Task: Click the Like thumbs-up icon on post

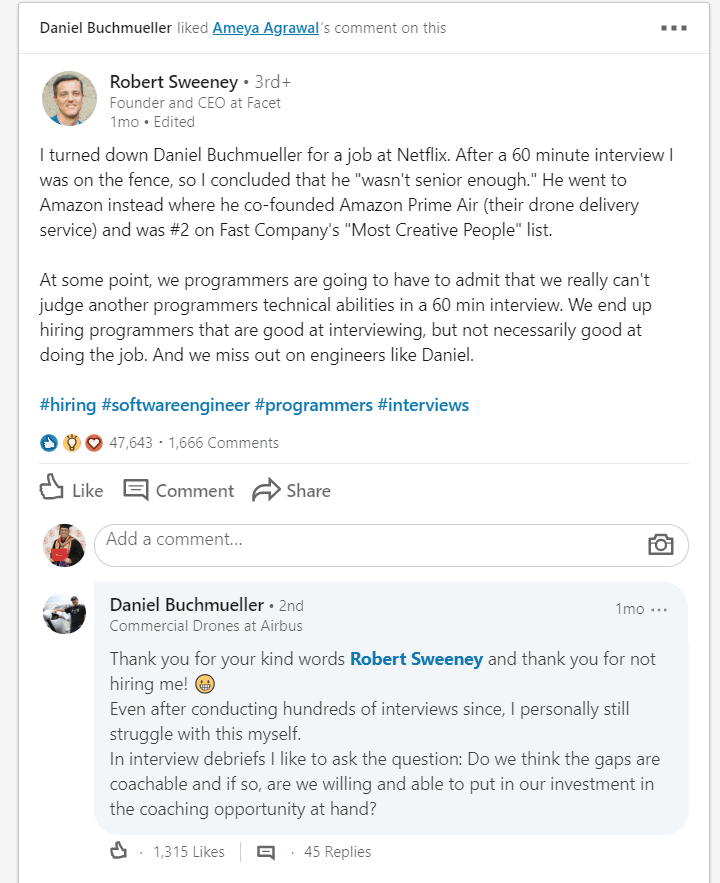Action: click(51, 487)
